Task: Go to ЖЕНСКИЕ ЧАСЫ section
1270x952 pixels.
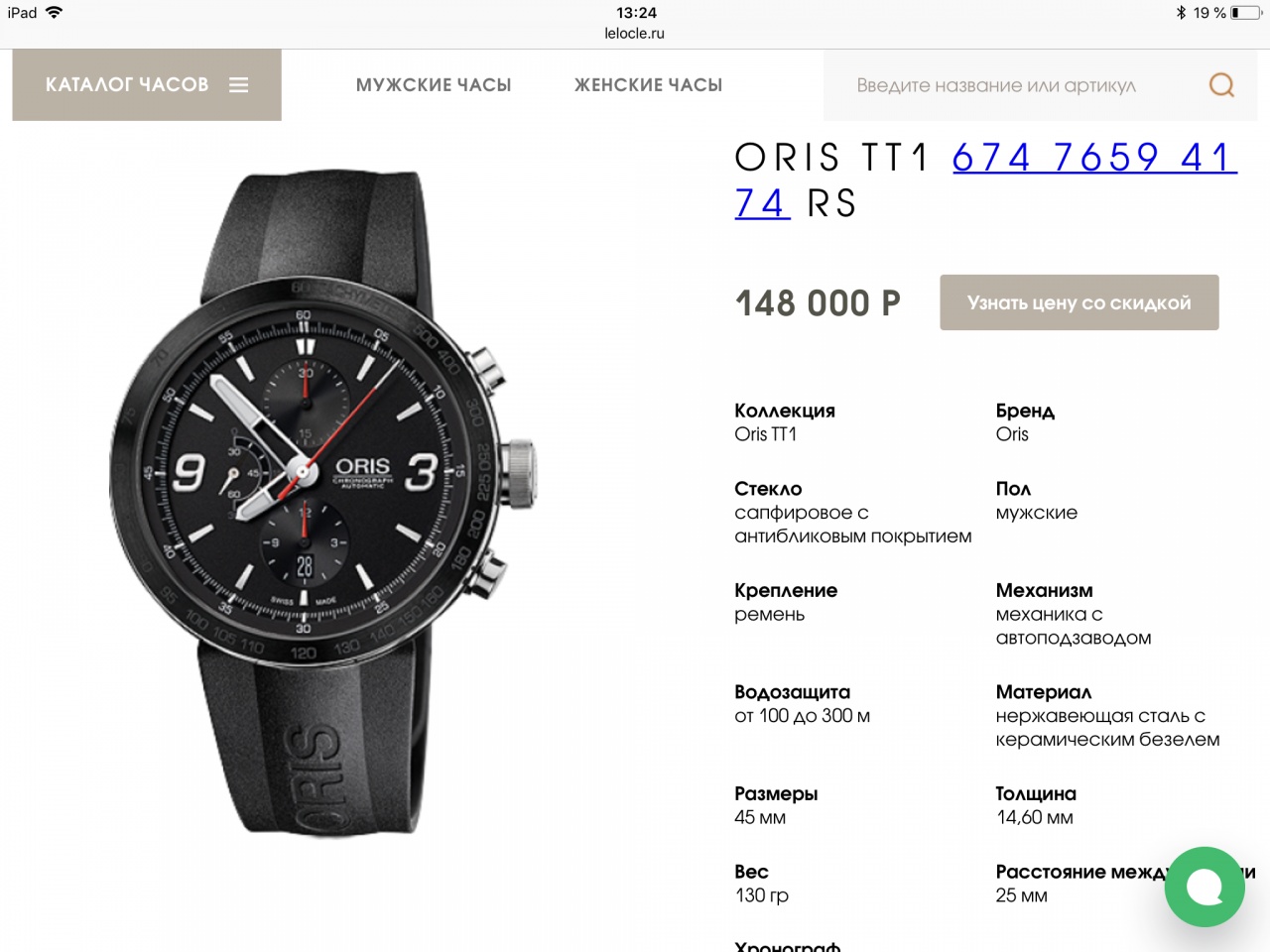Action: pos(648,85)
